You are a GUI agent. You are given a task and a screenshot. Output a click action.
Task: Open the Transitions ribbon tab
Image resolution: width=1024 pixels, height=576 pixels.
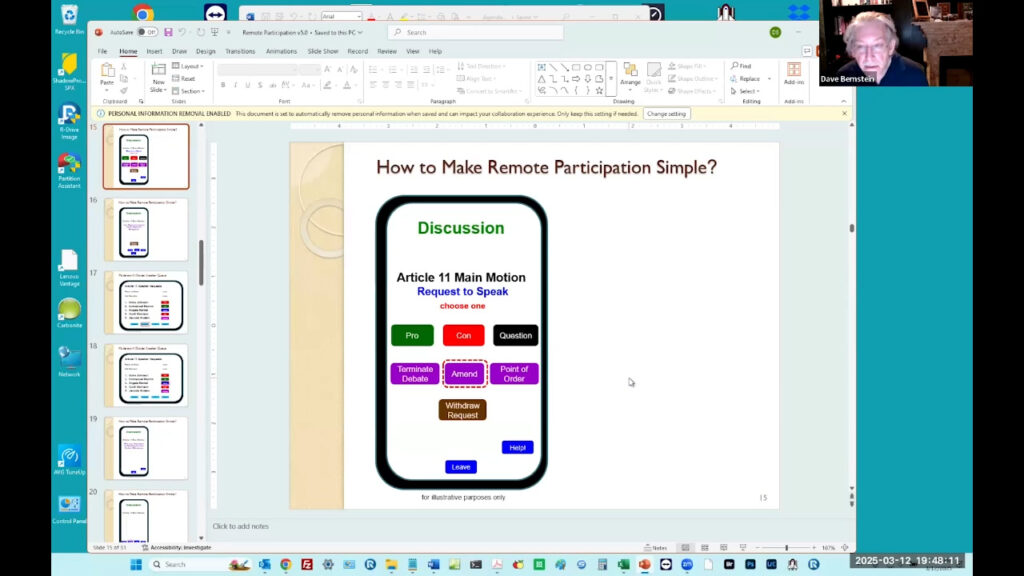tap(240, 51)
